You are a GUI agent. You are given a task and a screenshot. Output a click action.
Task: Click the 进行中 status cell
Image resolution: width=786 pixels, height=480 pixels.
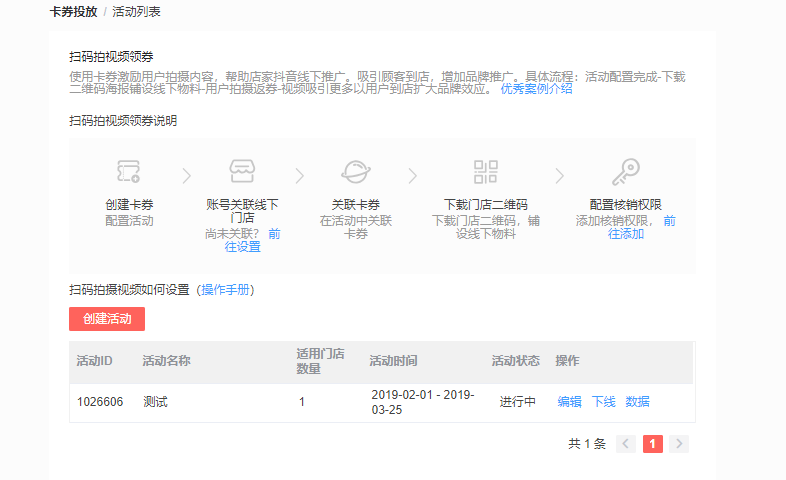pos(517,402)
